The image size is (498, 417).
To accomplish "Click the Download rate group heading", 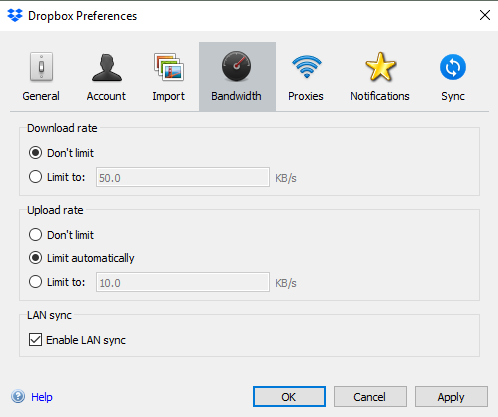I will click(x=62, y=128).
